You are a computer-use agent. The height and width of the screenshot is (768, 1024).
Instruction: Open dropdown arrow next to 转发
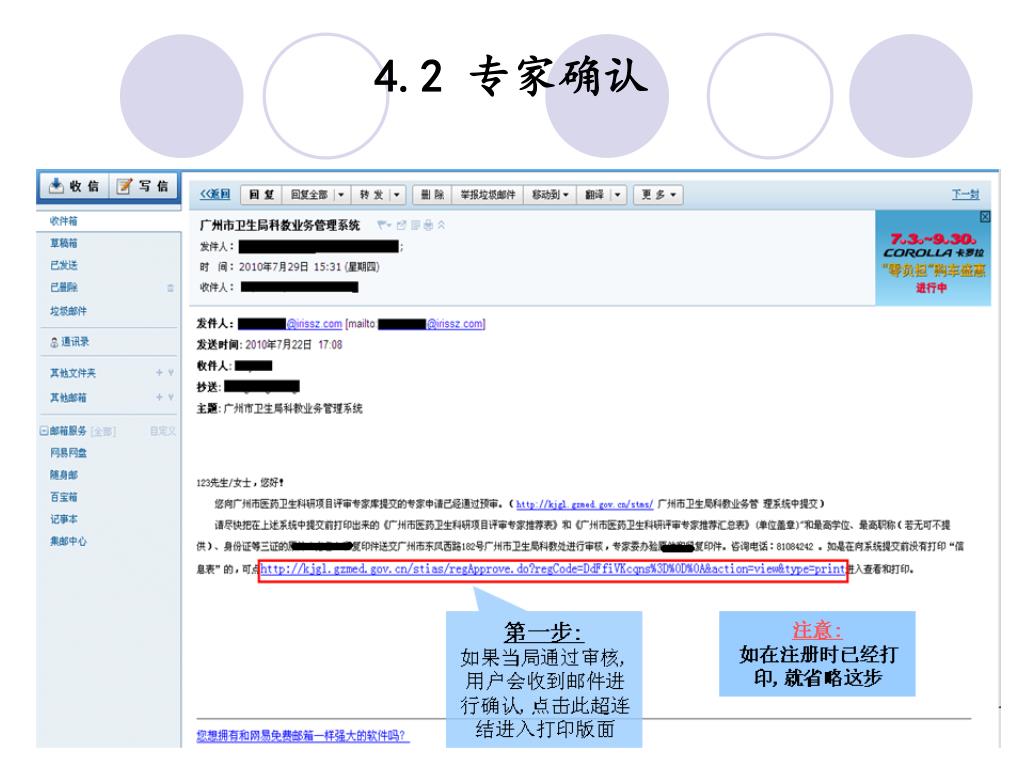click(x=396, y=195)
